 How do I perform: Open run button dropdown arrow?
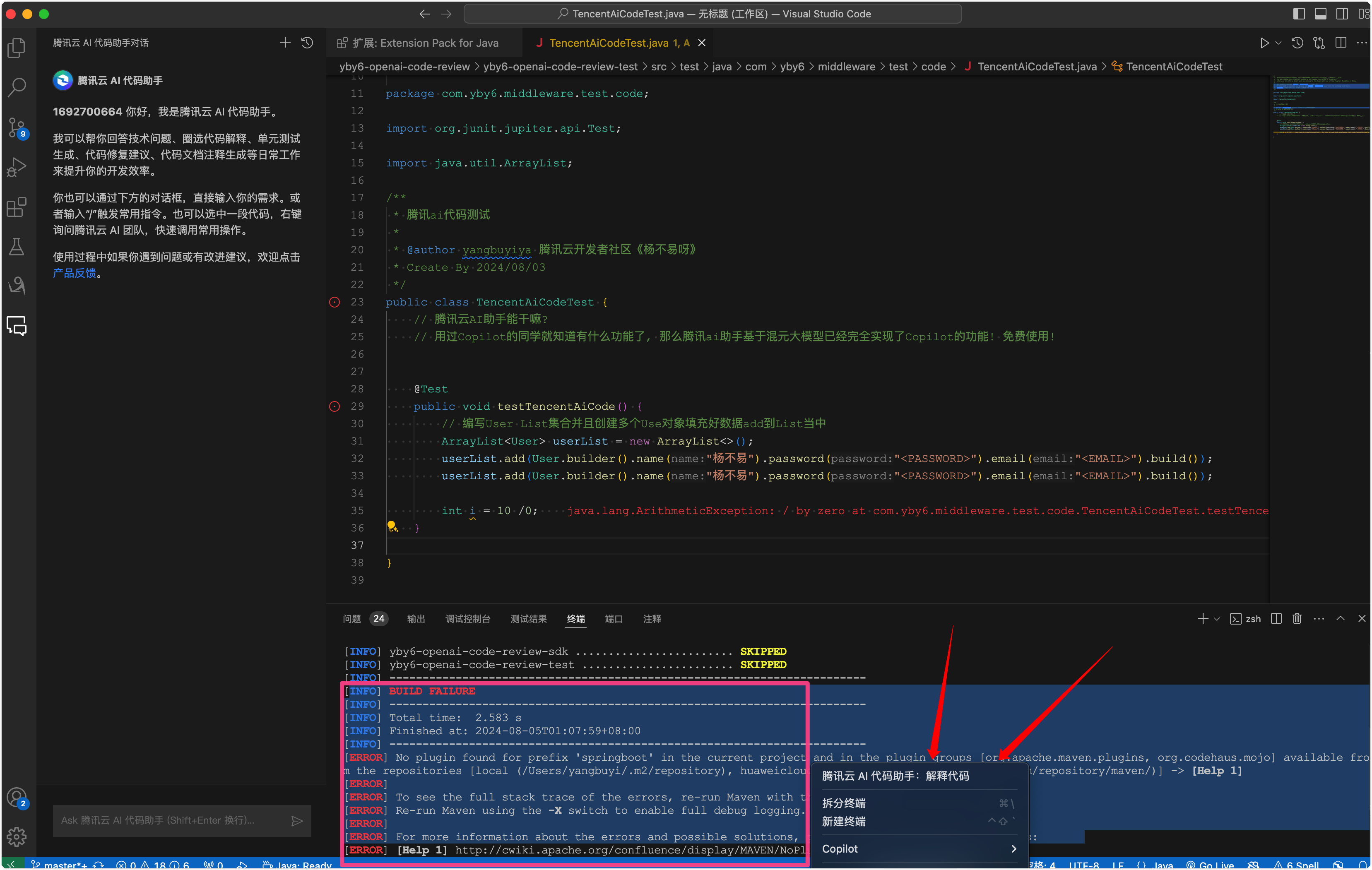point(1278,43)
